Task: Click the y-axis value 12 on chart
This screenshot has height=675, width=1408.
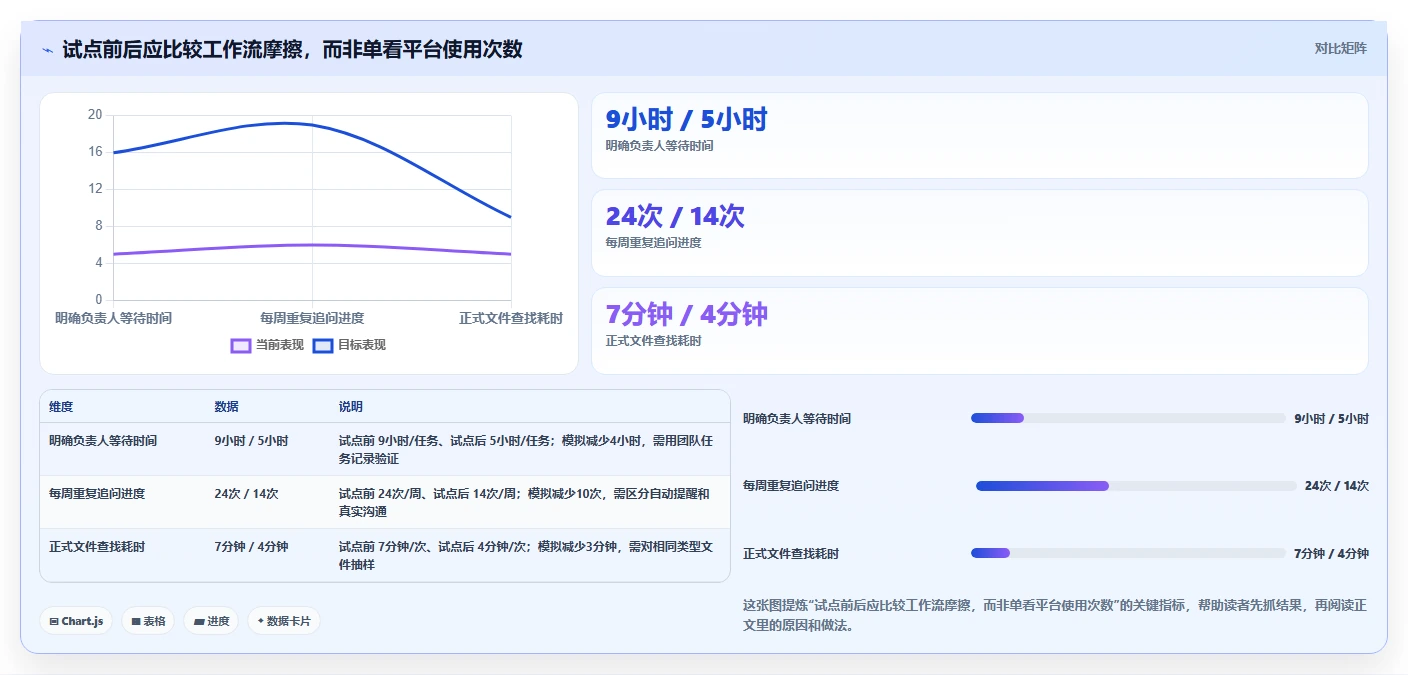Action: click(95, 189)
